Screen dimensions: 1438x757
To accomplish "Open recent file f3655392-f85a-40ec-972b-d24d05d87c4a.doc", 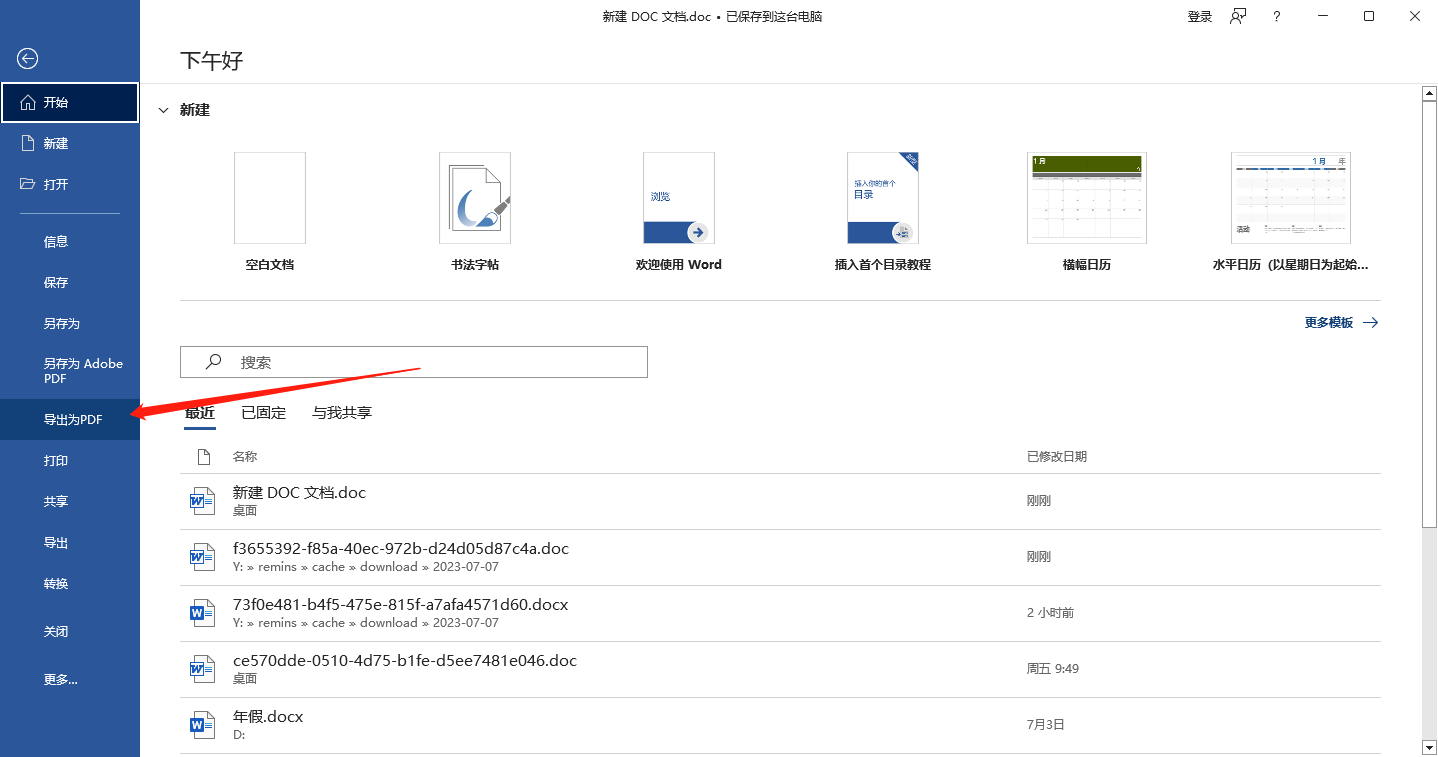I will pyautogui.click(x=780, y=557).
